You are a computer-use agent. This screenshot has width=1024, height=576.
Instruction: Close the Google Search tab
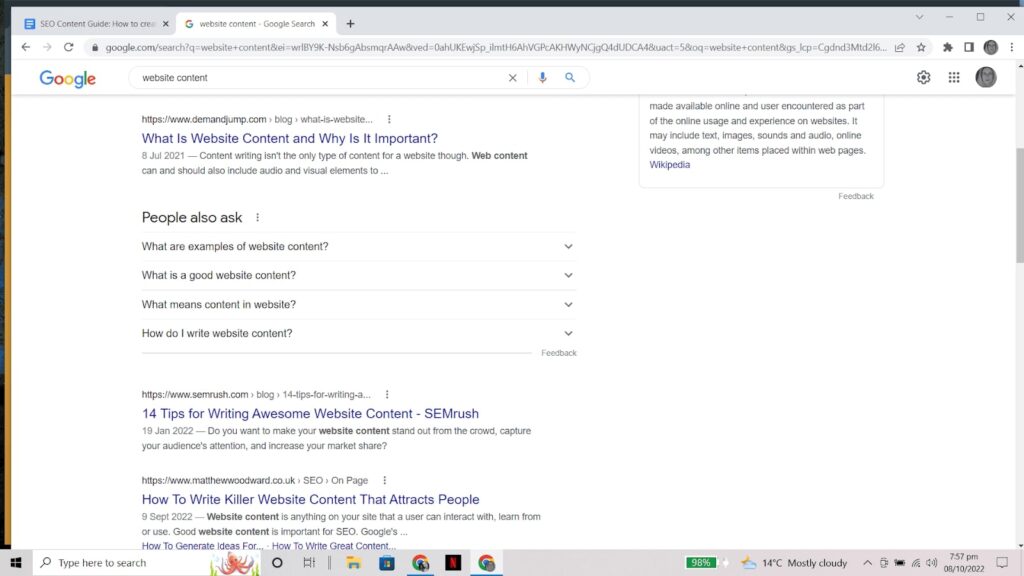[x=325, y=24]
